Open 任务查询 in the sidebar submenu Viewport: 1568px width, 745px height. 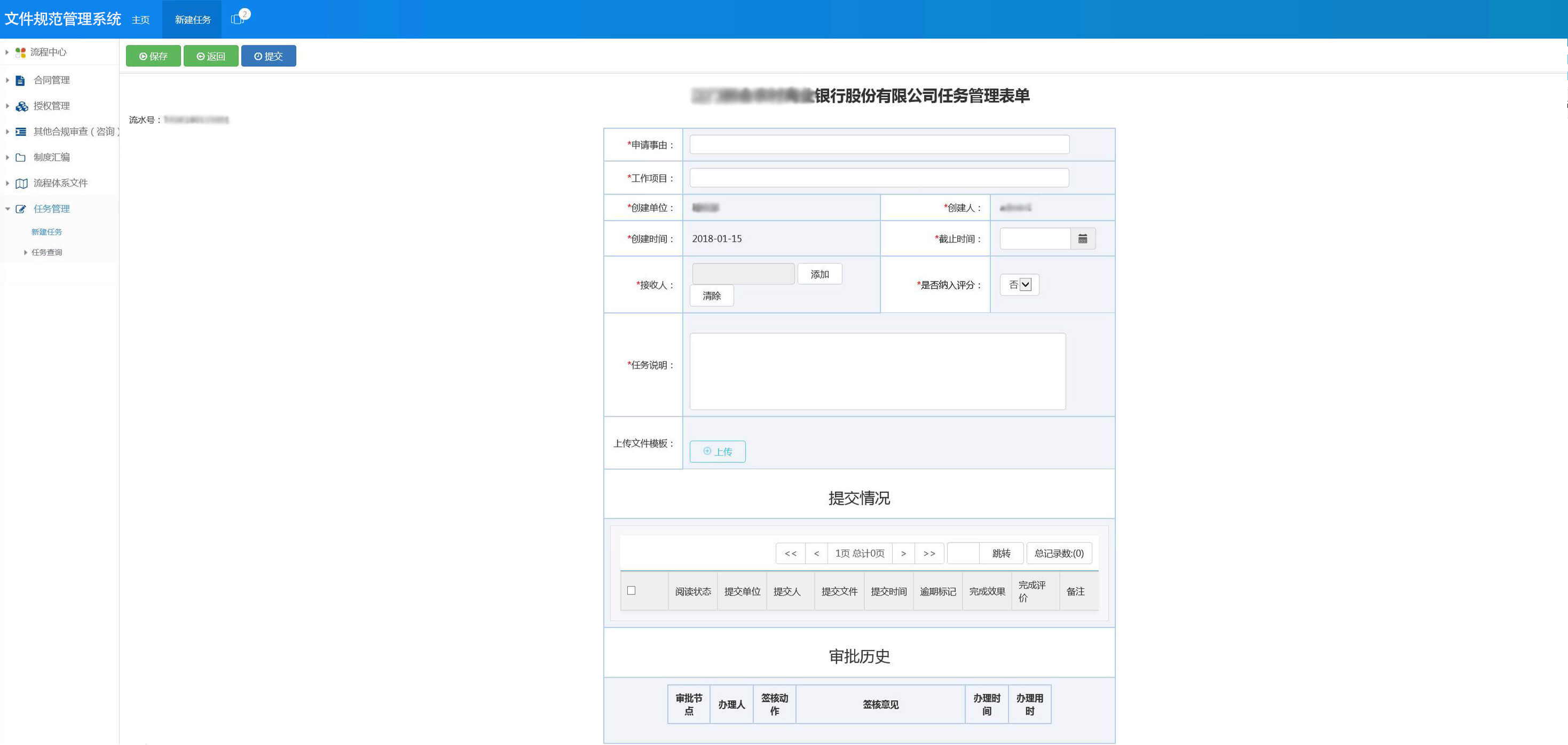click(x=47, y=253)
